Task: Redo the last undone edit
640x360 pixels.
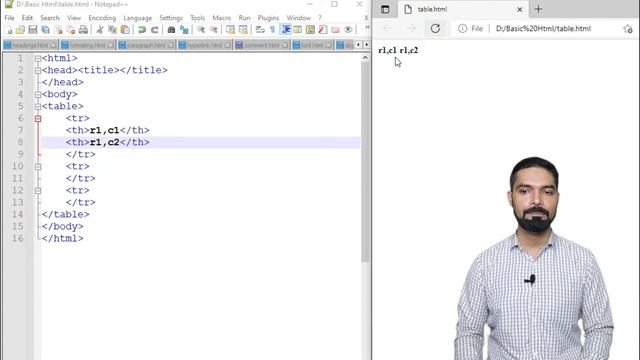Action: click(x=154, y=30)
